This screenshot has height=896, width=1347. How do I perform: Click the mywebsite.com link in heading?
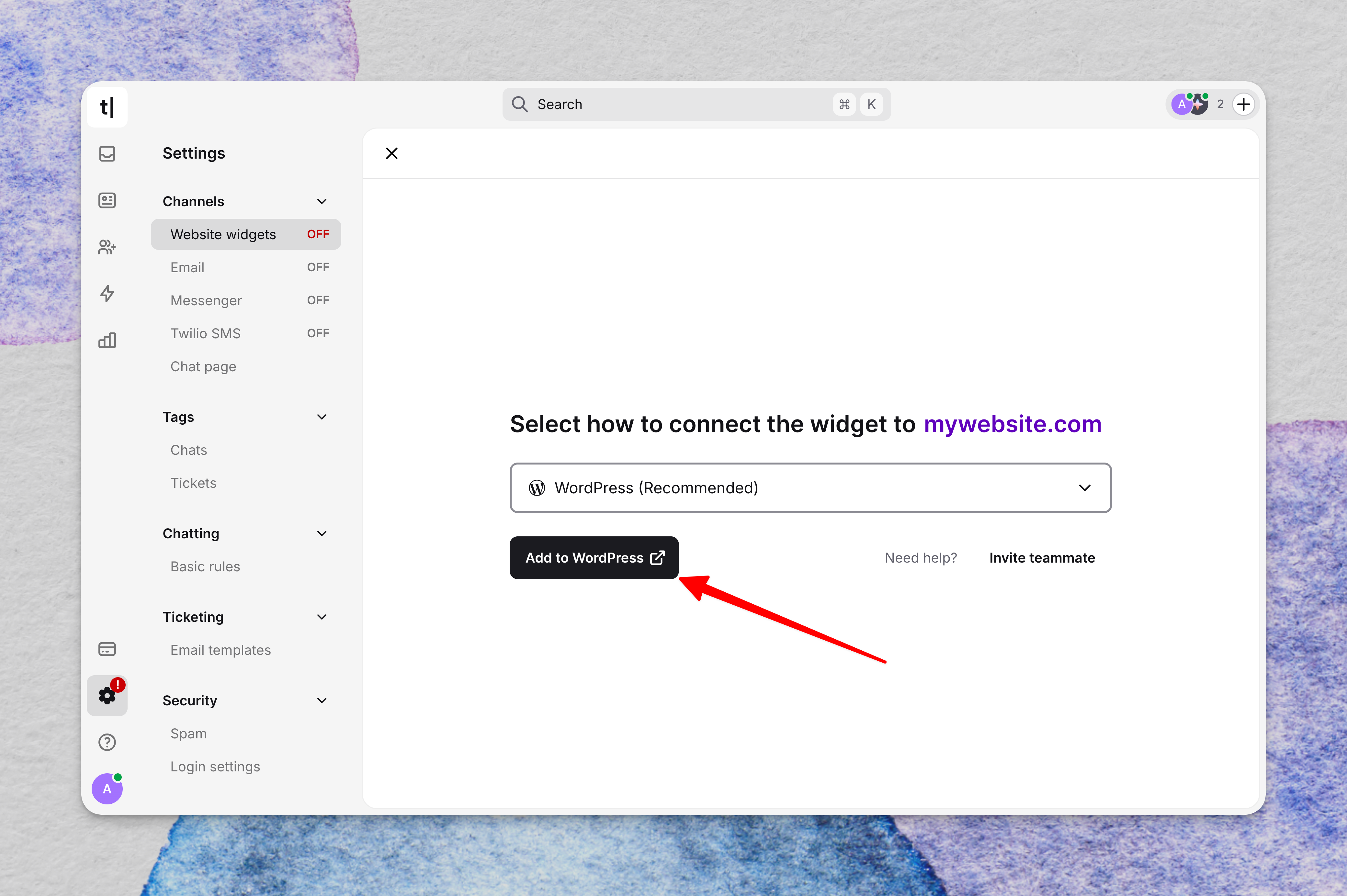pyautogui.click(x=1013, y=424)
